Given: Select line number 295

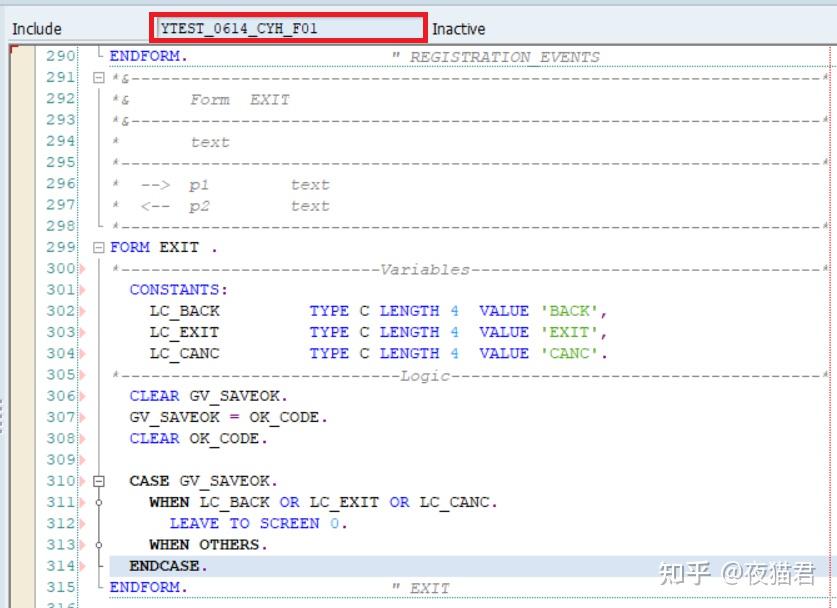Looking at the screenshot, I should coord(61,162).
